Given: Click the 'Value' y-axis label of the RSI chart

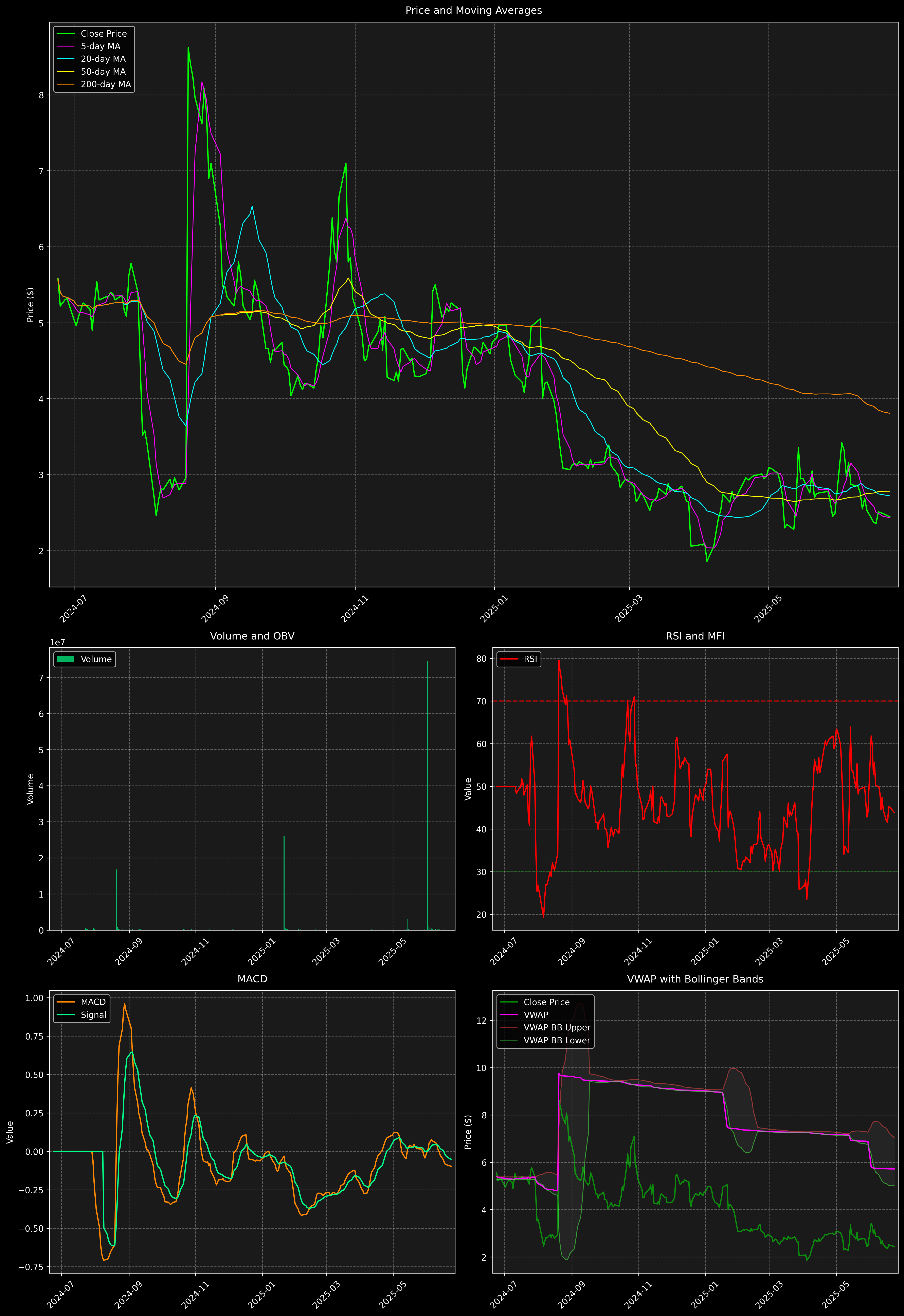Looking at the screenshot, I should click(x=468, y=789).
